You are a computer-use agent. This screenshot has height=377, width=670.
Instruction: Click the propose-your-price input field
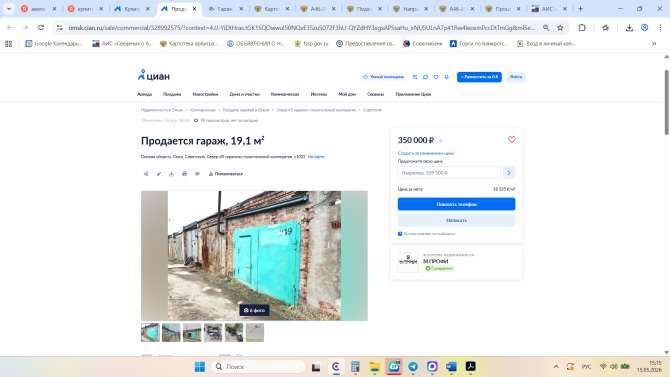pos(449,173)
